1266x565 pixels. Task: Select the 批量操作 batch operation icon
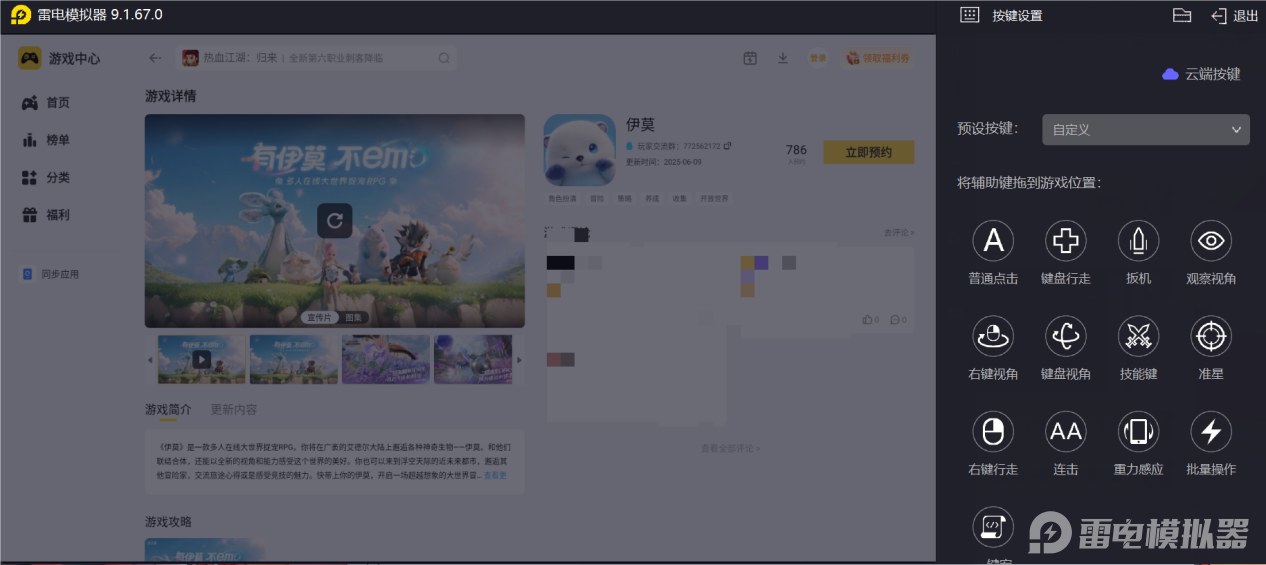pyautogui.click(x=1211, y=431)
